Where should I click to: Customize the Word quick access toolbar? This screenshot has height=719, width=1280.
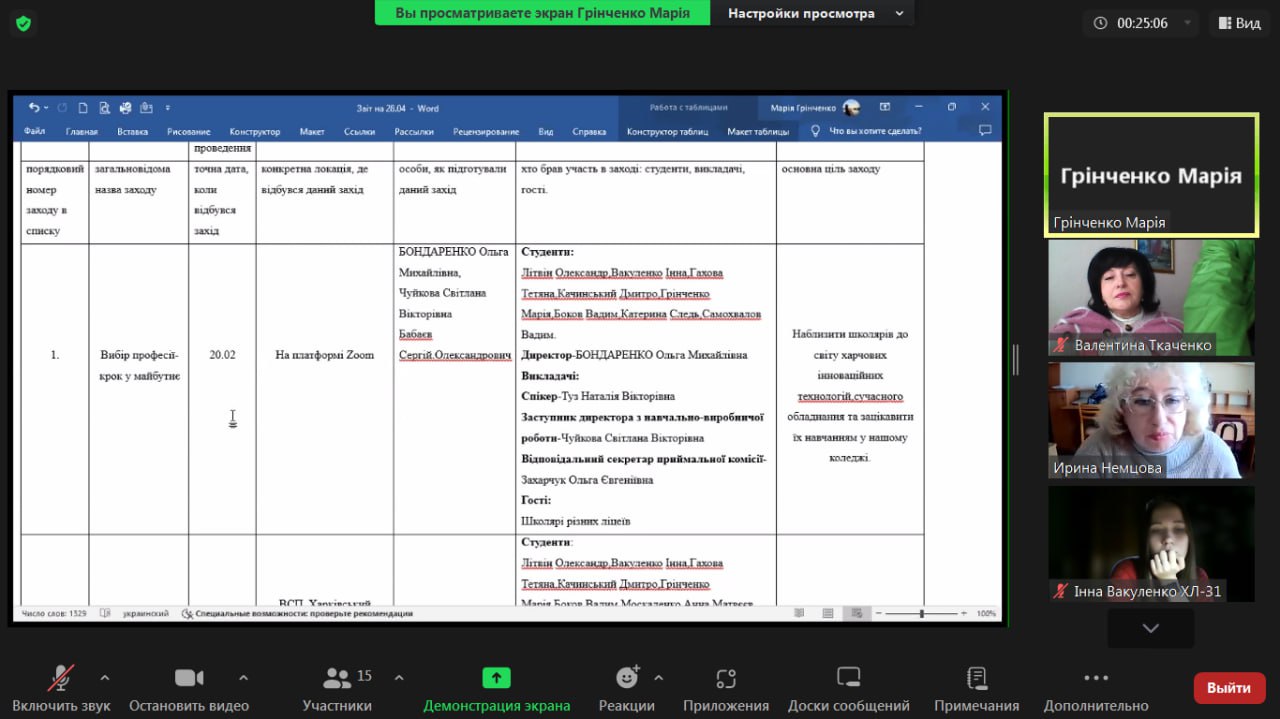point(168,108)
